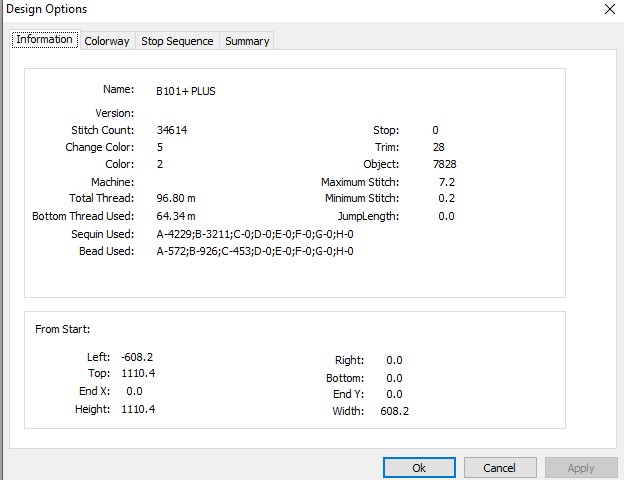The height and width of the screenshot is (480, 624).
Task: Click the From Start label
Action: pos(62,329)
